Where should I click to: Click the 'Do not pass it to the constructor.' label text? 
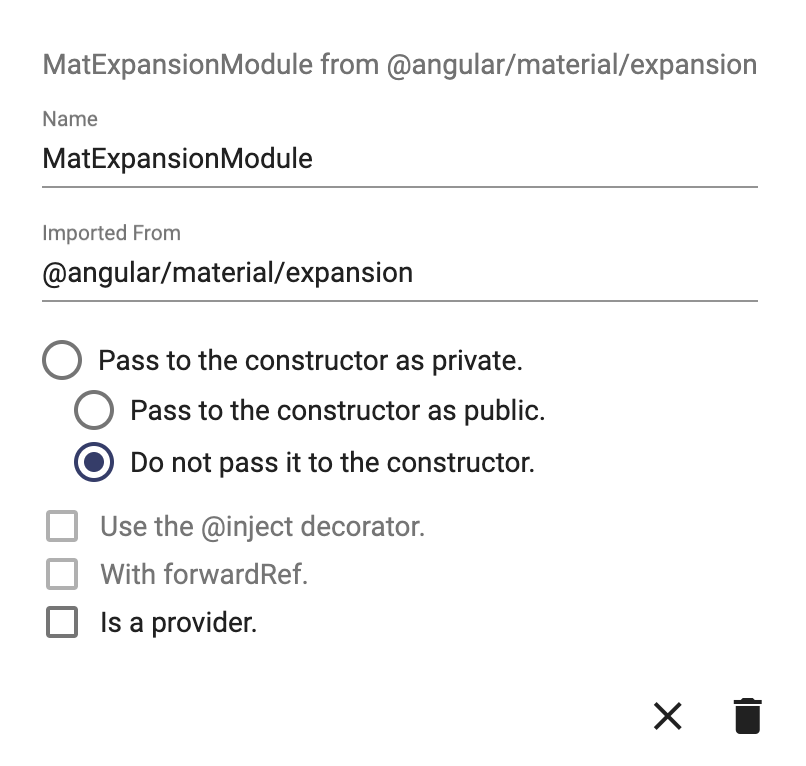click(333, 462)
